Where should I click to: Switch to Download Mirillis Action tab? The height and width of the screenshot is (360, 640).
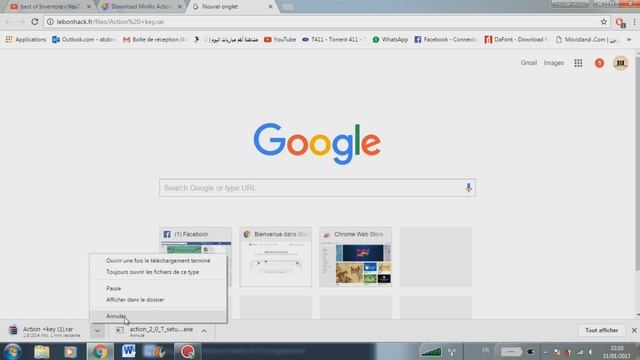pos(141,7)
